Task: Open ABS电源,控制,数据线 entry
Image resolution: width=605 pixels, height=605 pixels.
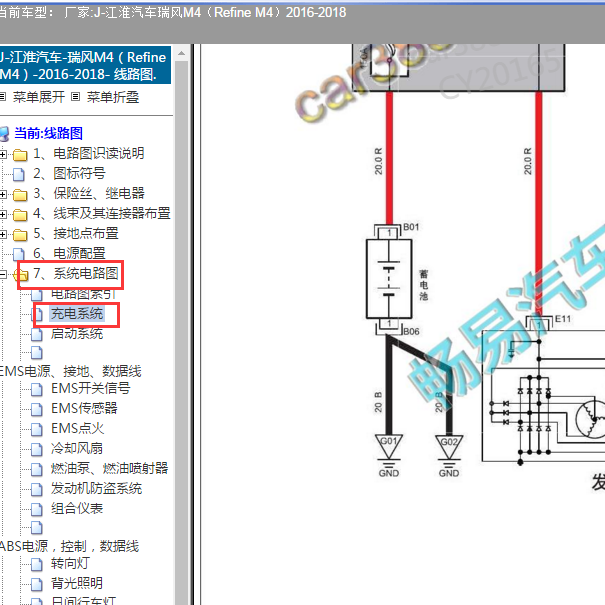Action: pyautogui.click(x=69, y=546)
